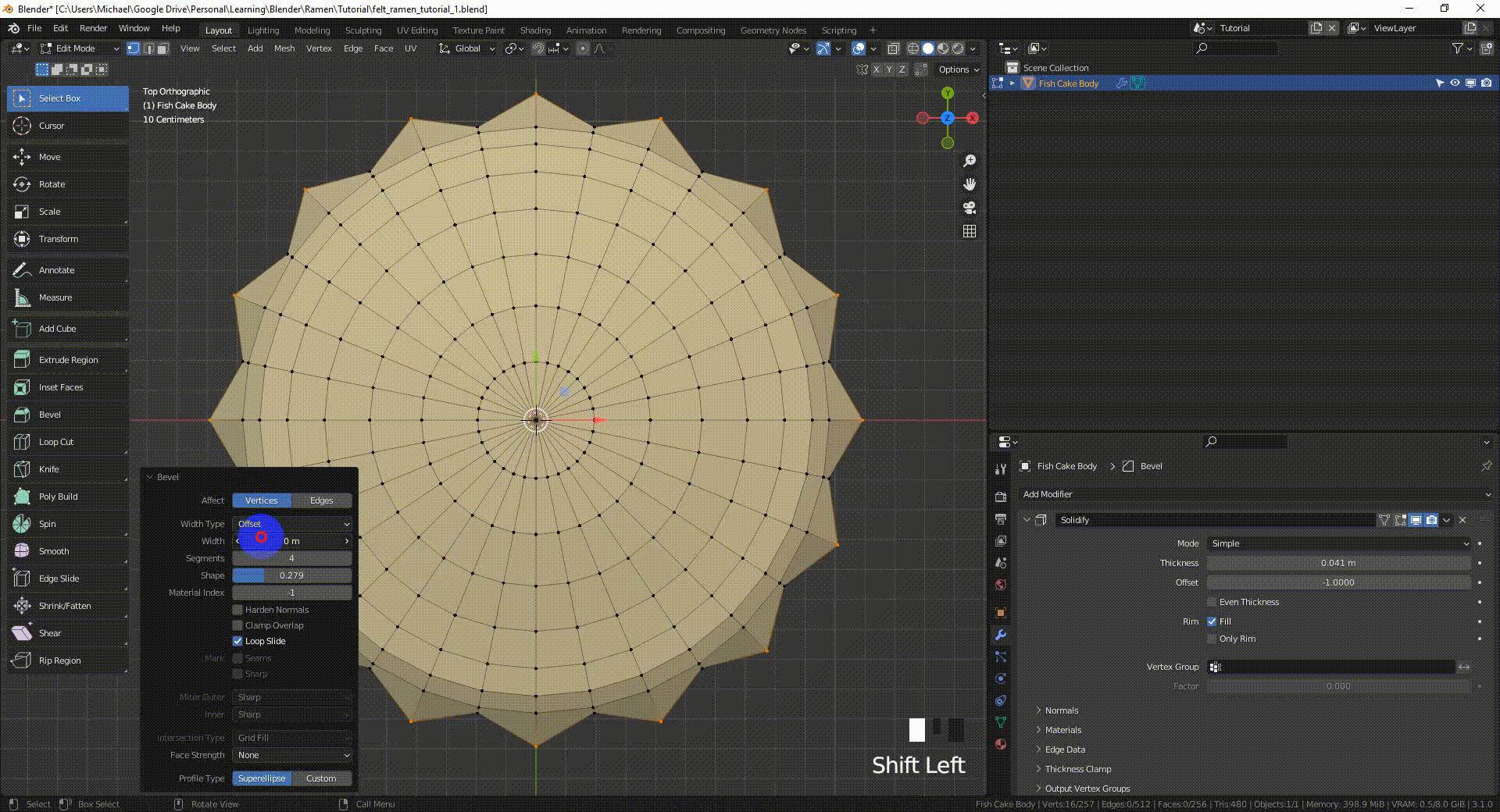Activate the Inset Faces tool
1500x812 pixels.
(60, 387)
